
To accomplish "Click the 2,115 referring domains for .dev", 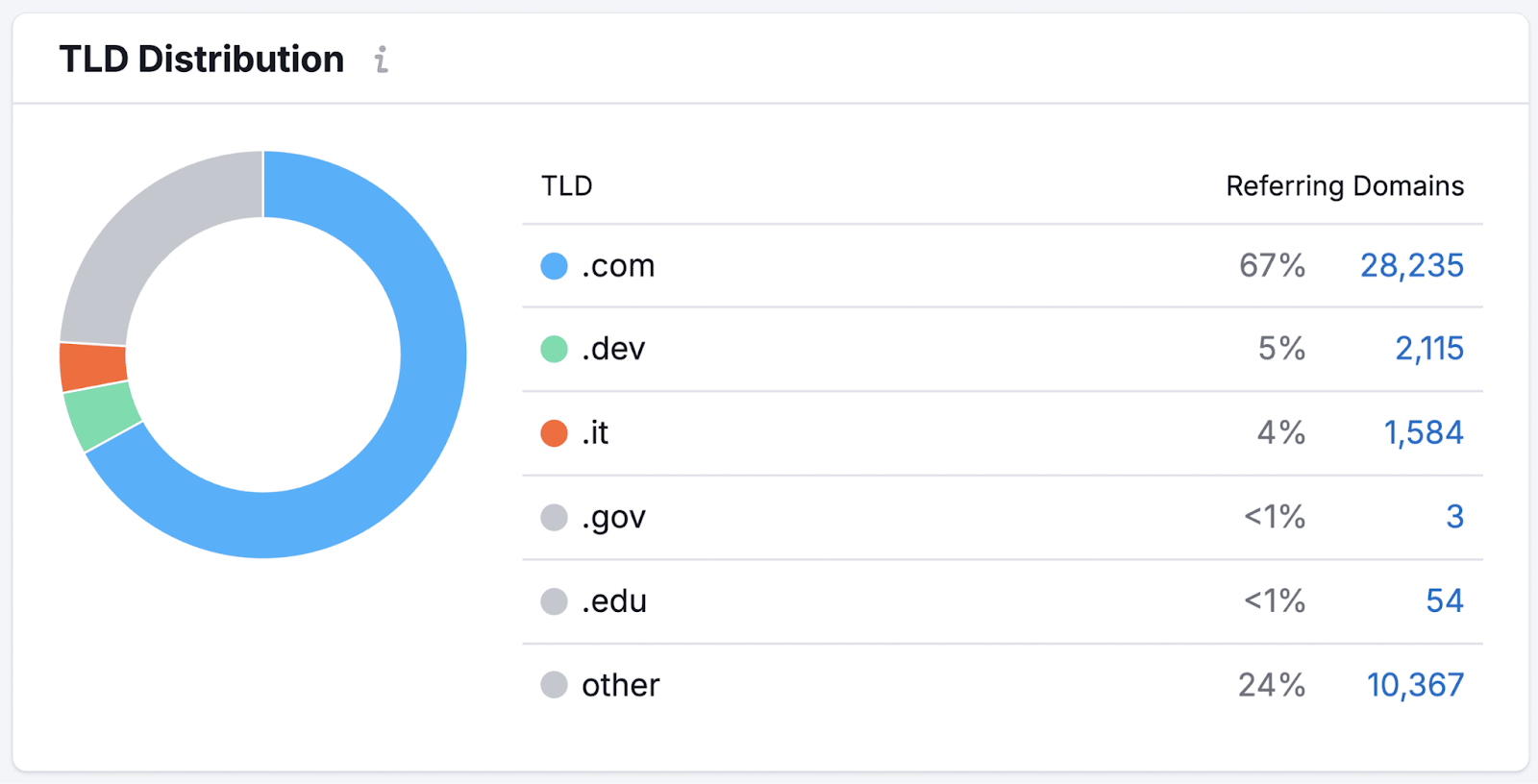I will click(x=1429, y=349).
